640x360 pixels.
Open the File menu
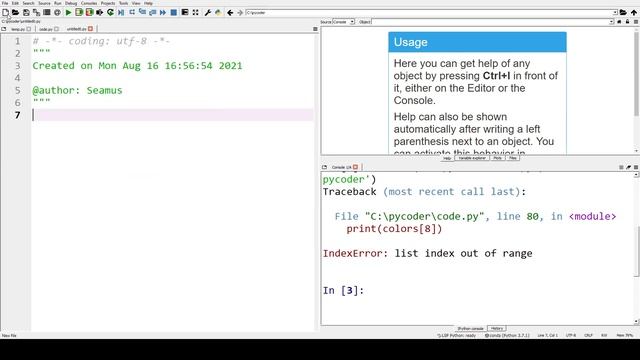5,3
